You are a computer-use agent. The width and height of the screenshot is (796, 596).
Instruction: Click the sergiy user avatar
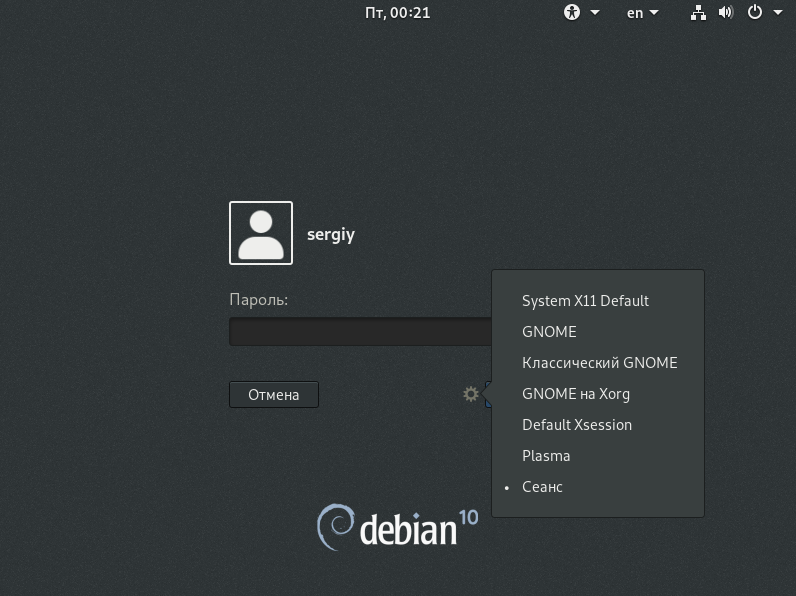[261, 233]
